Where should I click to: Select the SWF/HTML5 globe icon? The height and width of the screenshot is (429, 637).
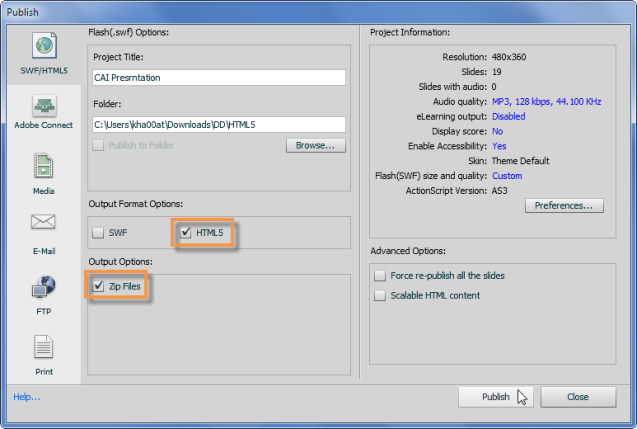tap(44, 45)
